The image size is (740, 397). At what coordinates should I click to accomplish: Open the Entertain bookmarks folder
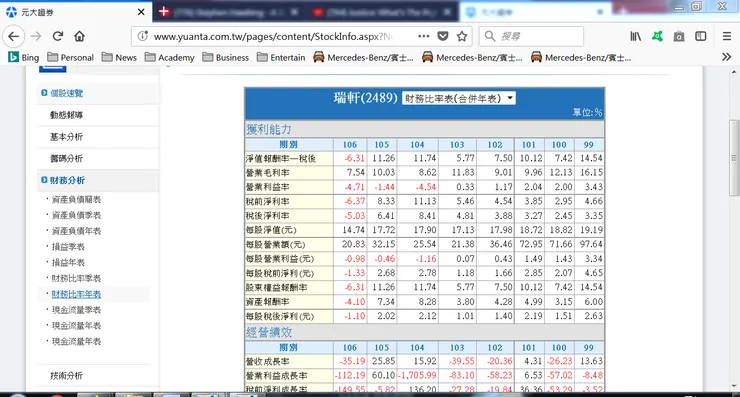click(281, 58)
